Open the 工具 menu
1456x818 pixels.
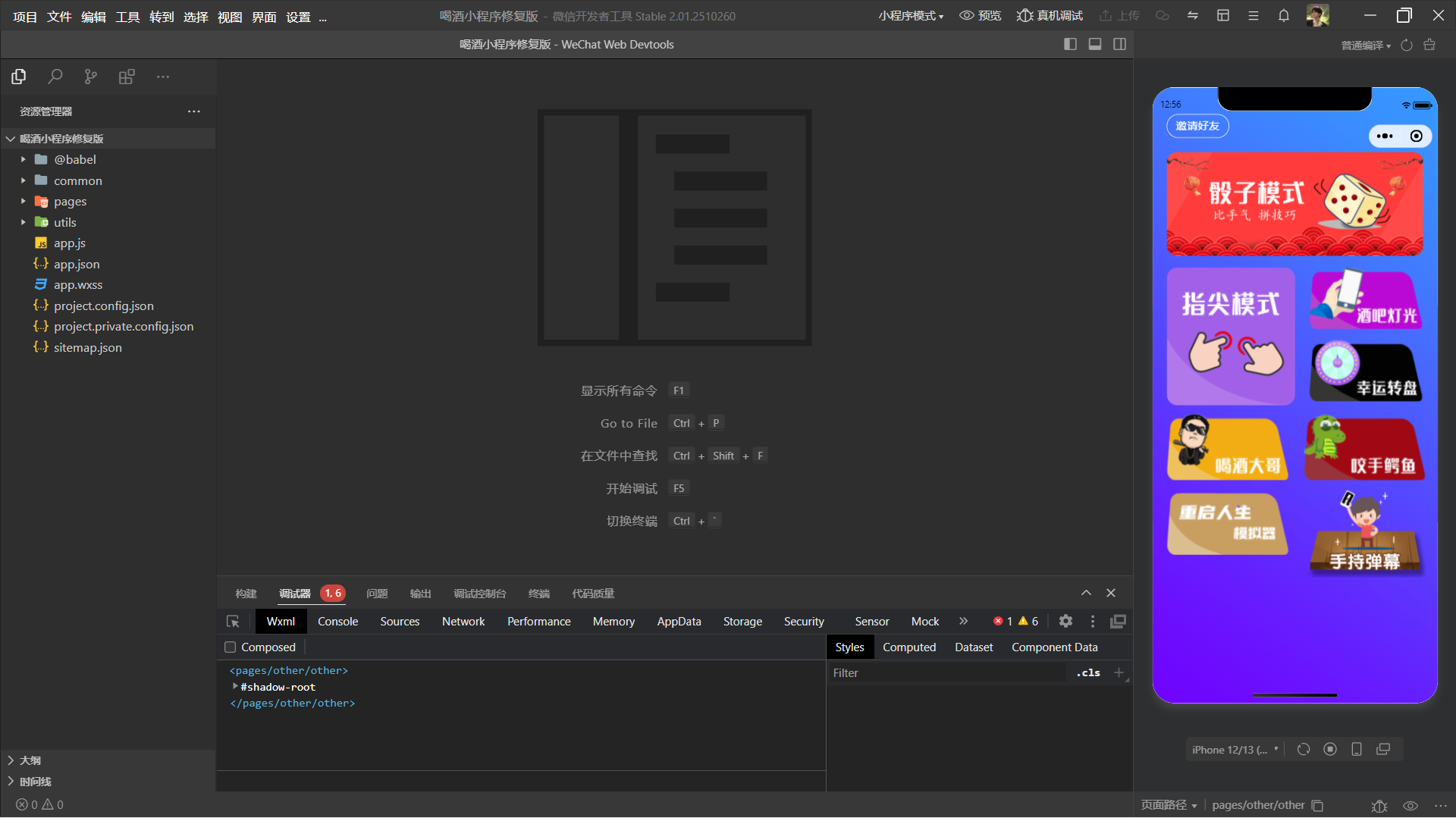(x=127, y=17)
